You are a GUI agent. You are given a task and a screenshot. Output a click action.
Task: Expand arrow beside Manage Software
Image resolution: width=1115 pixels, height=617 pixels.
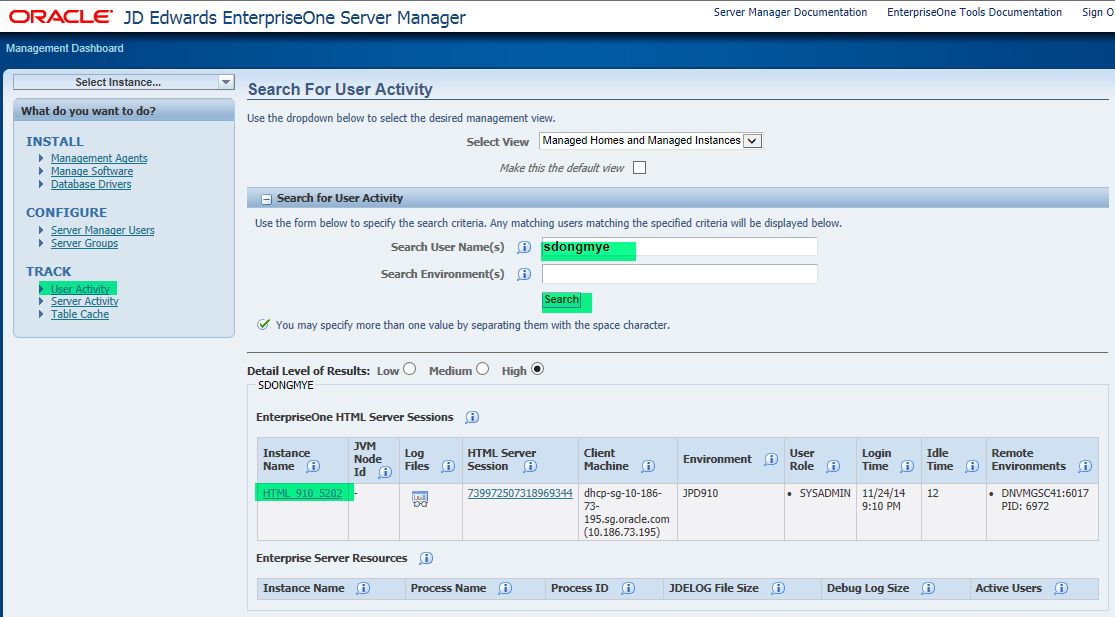click(x=41, y=171)
